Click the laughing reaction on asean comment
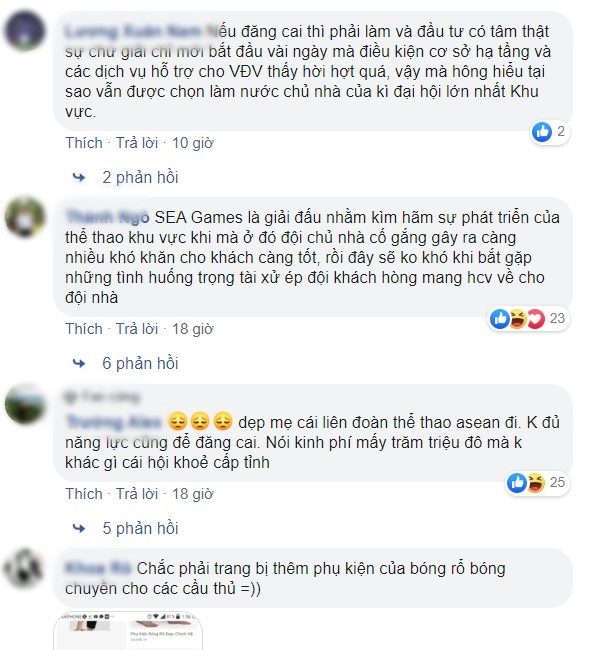610x650 pixels. pyautogui.click(x=535, y=483)
